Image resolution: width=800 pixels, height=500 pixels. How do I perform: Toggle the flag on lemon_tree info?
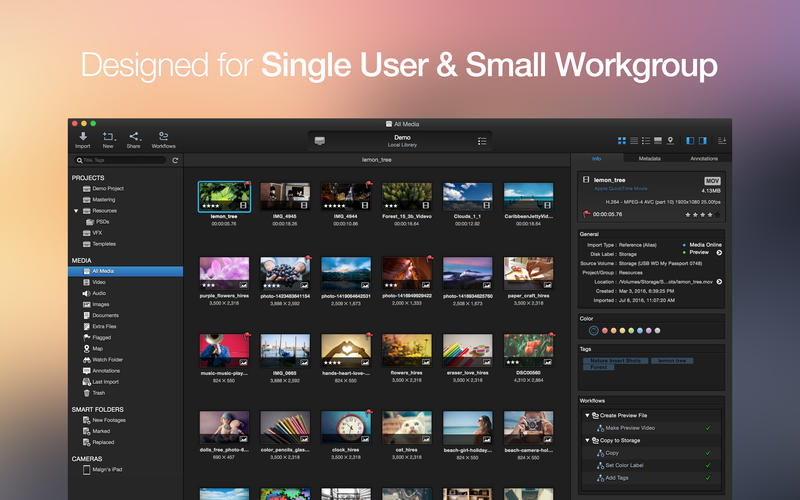[586, 213]
